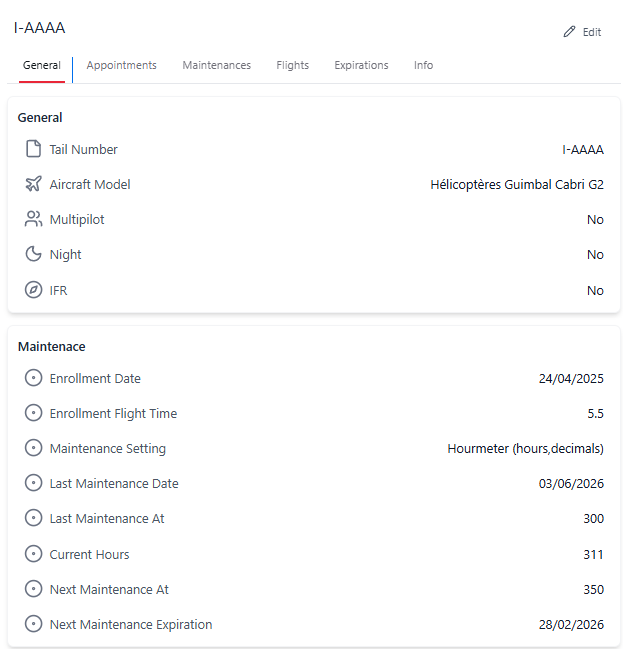Click the Edit pencil icon

570,32
